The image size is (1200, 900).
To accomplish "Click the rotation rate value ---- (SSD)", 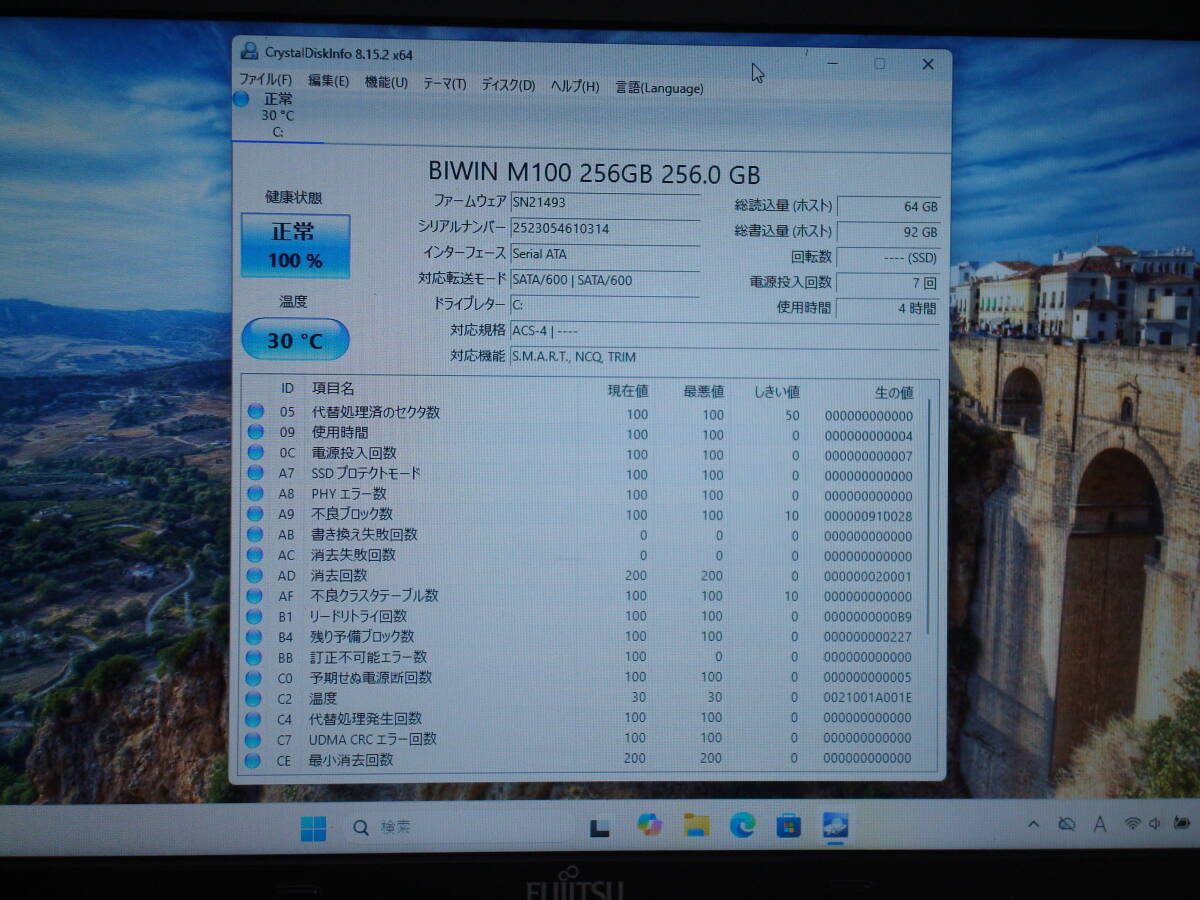I will tap(888, 258).
